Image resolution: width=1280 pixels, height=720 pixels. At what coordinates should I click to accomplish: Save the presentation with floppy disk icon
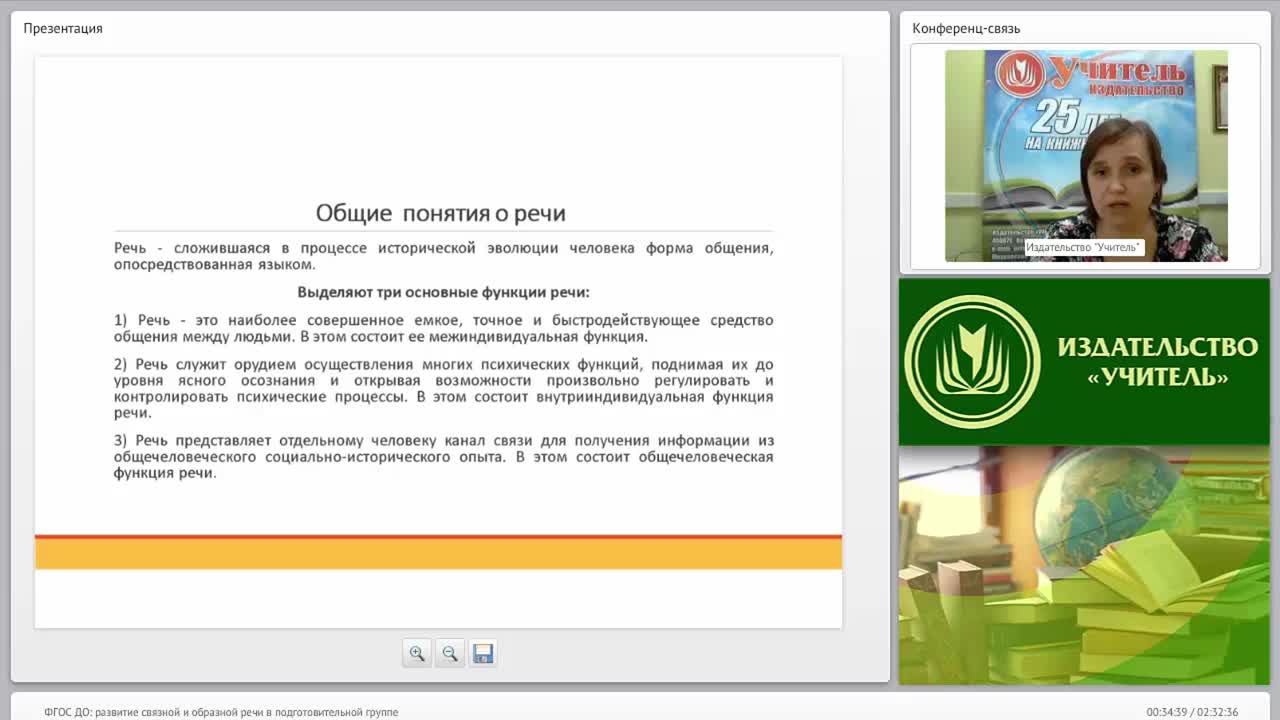(x=483, y=653)
